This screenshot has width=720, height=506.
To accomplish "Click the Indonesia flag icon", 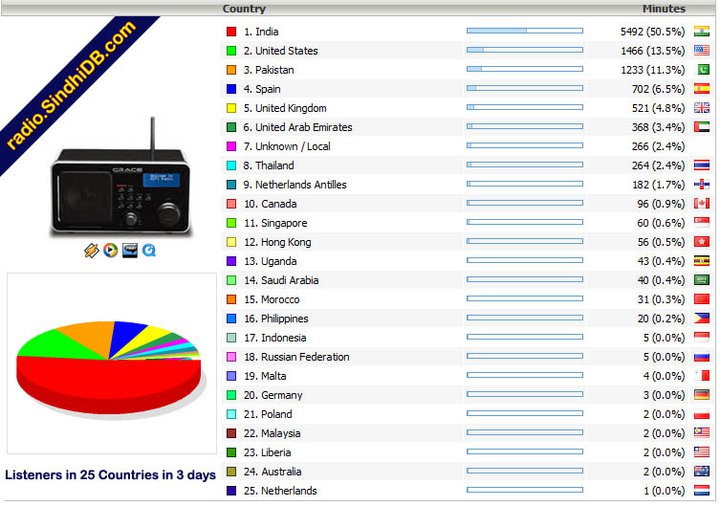I will [702, 337].
